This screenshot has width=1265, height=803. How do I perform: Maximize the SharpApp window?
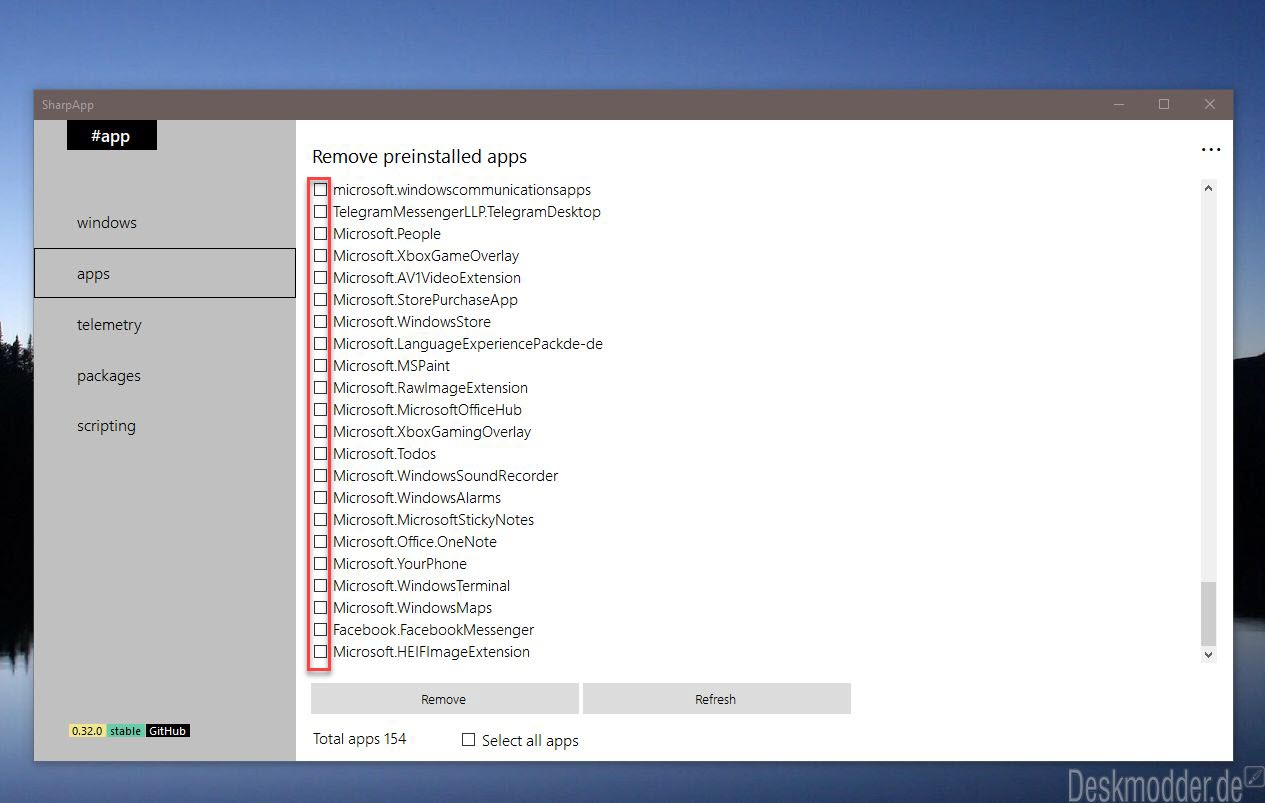(1164, 104)
